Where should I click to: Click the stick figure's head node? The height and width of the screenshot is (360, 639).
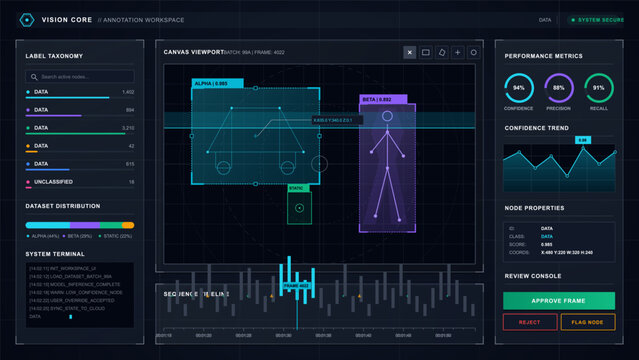pos(387,116)
